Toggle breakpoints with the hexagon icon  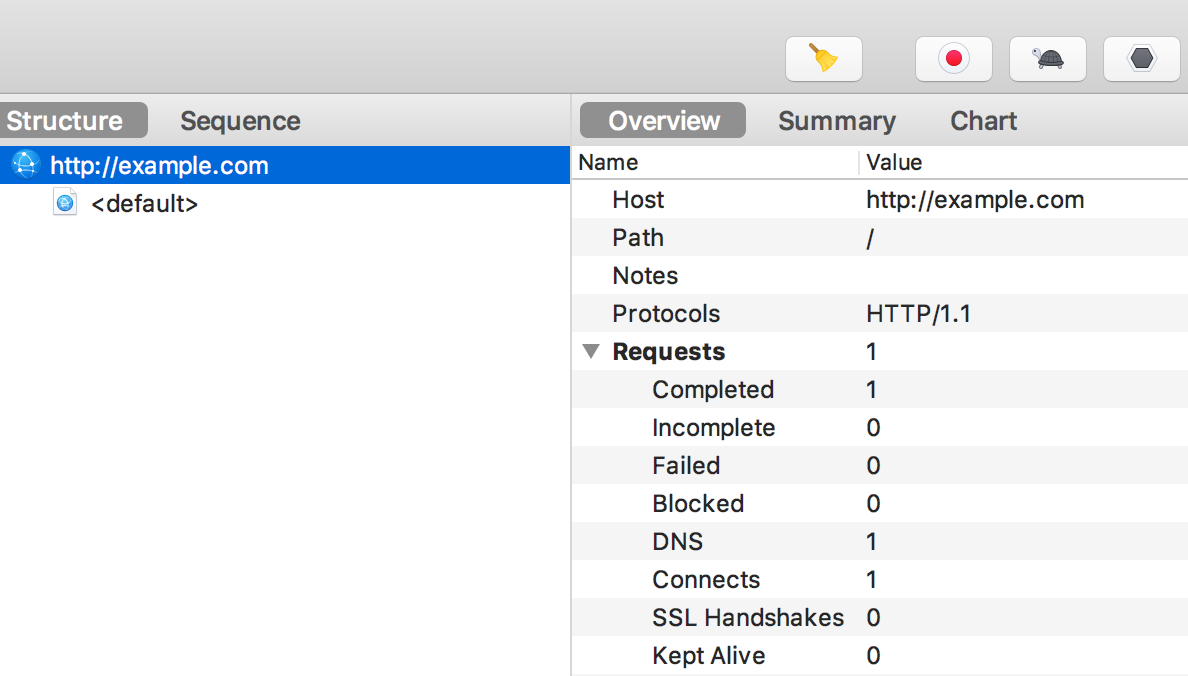pyautogui.click(x=1141, y=59)
